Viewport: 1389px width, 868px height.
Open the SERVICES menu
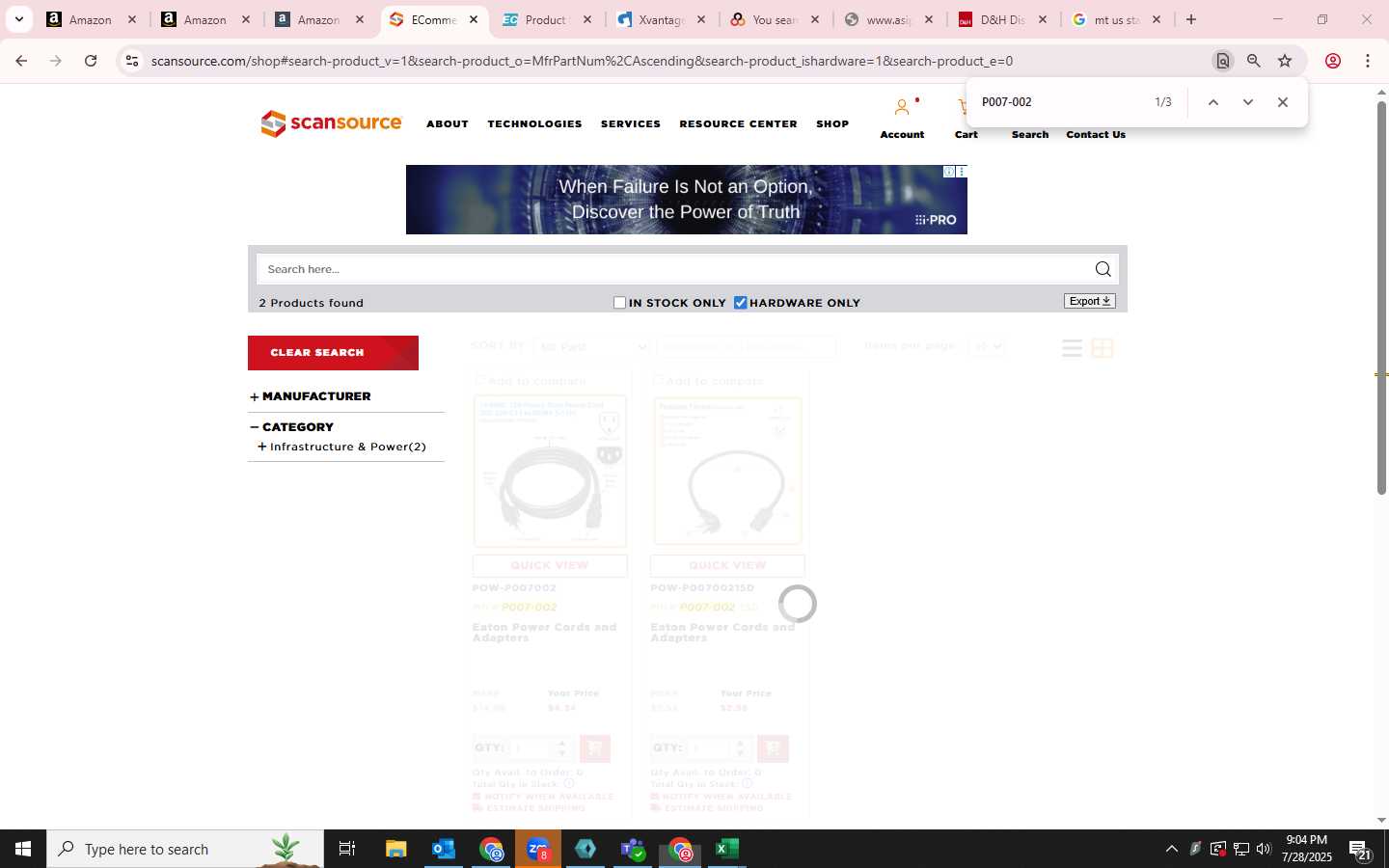coord(631,123)
